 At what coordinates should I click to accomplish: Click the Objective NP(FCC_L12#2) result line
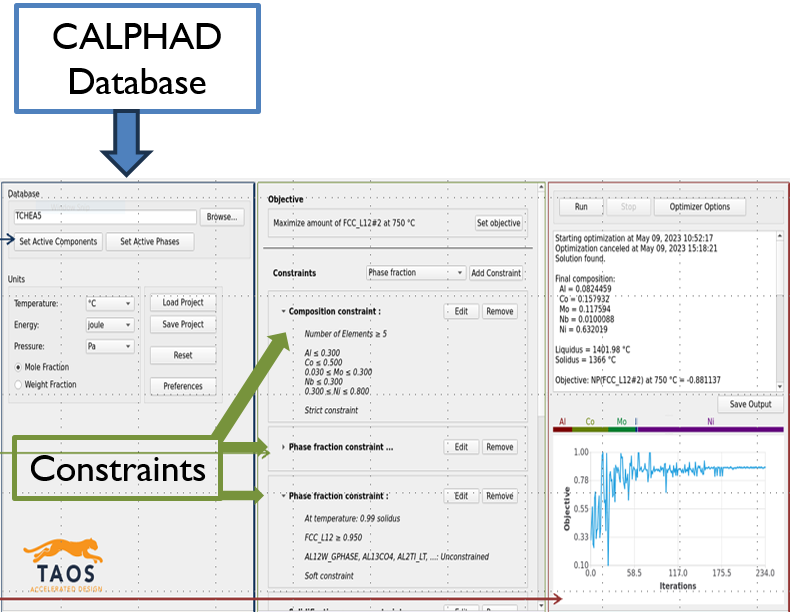point(638,380)
